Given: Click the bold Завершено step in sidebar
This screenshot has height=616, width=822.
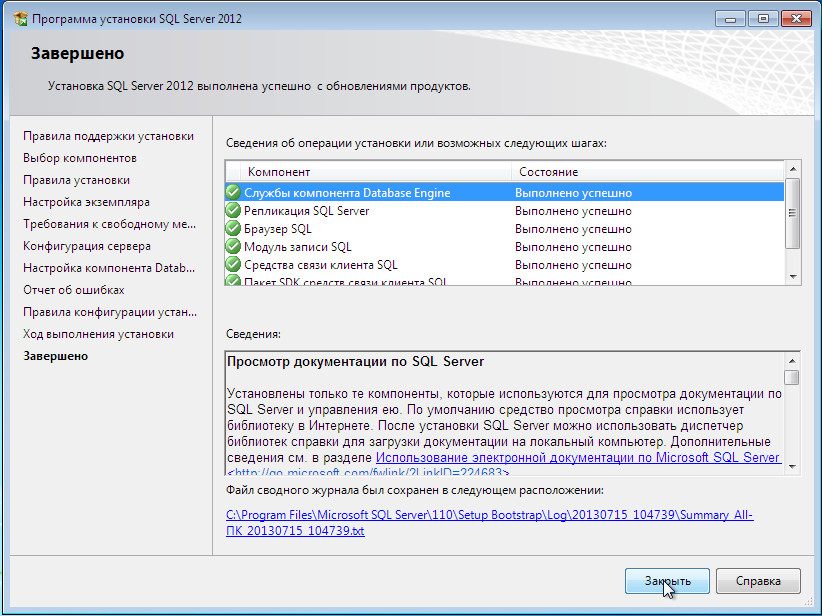Looking at the screenshot, I should click(x=56, y=356).
